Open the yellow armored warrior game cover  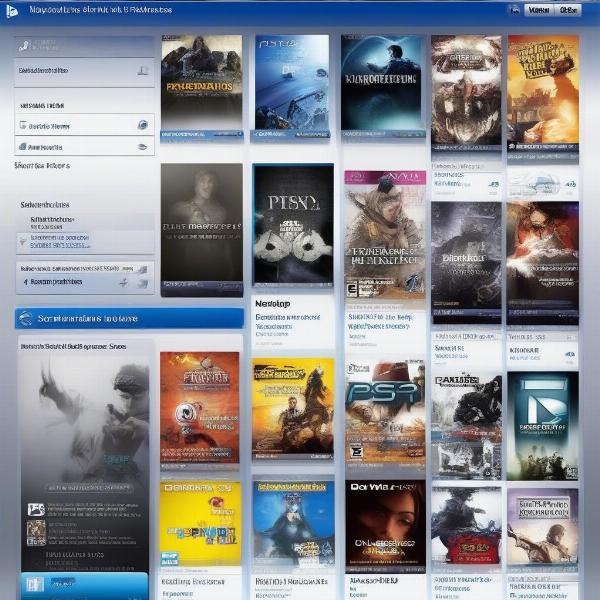pyautogui.click(x=293, y=408)
